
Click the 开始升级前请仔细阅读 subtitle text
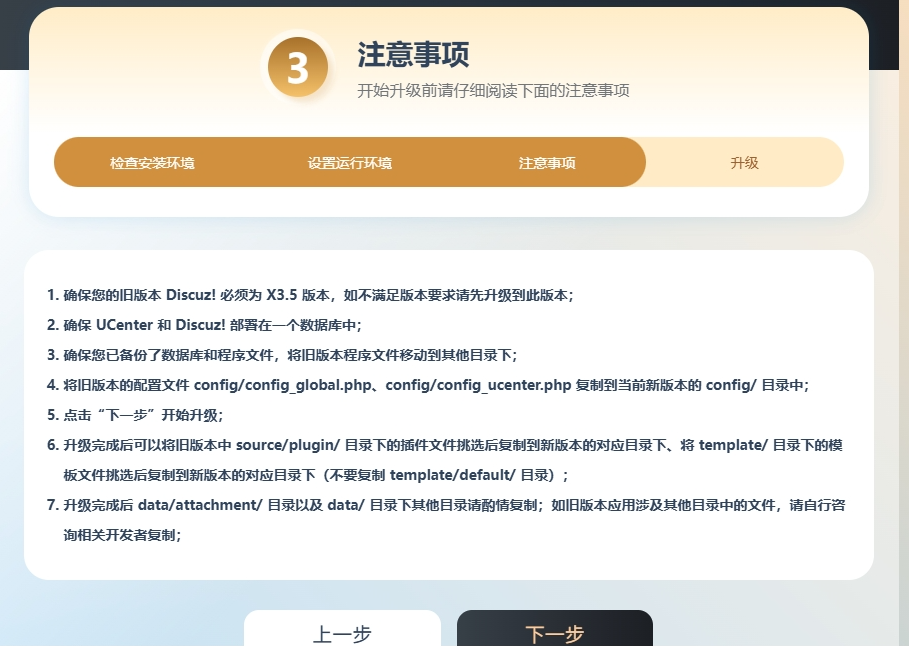click(493, 90)
